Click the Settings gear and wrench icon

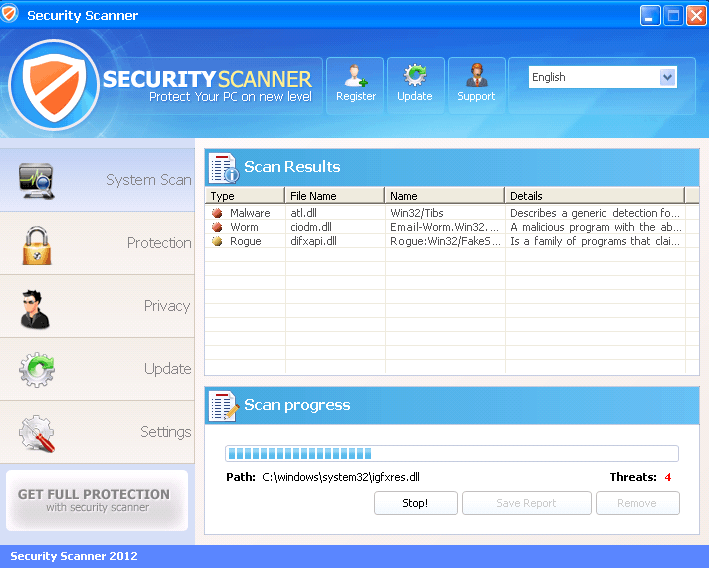click(37, 432)
